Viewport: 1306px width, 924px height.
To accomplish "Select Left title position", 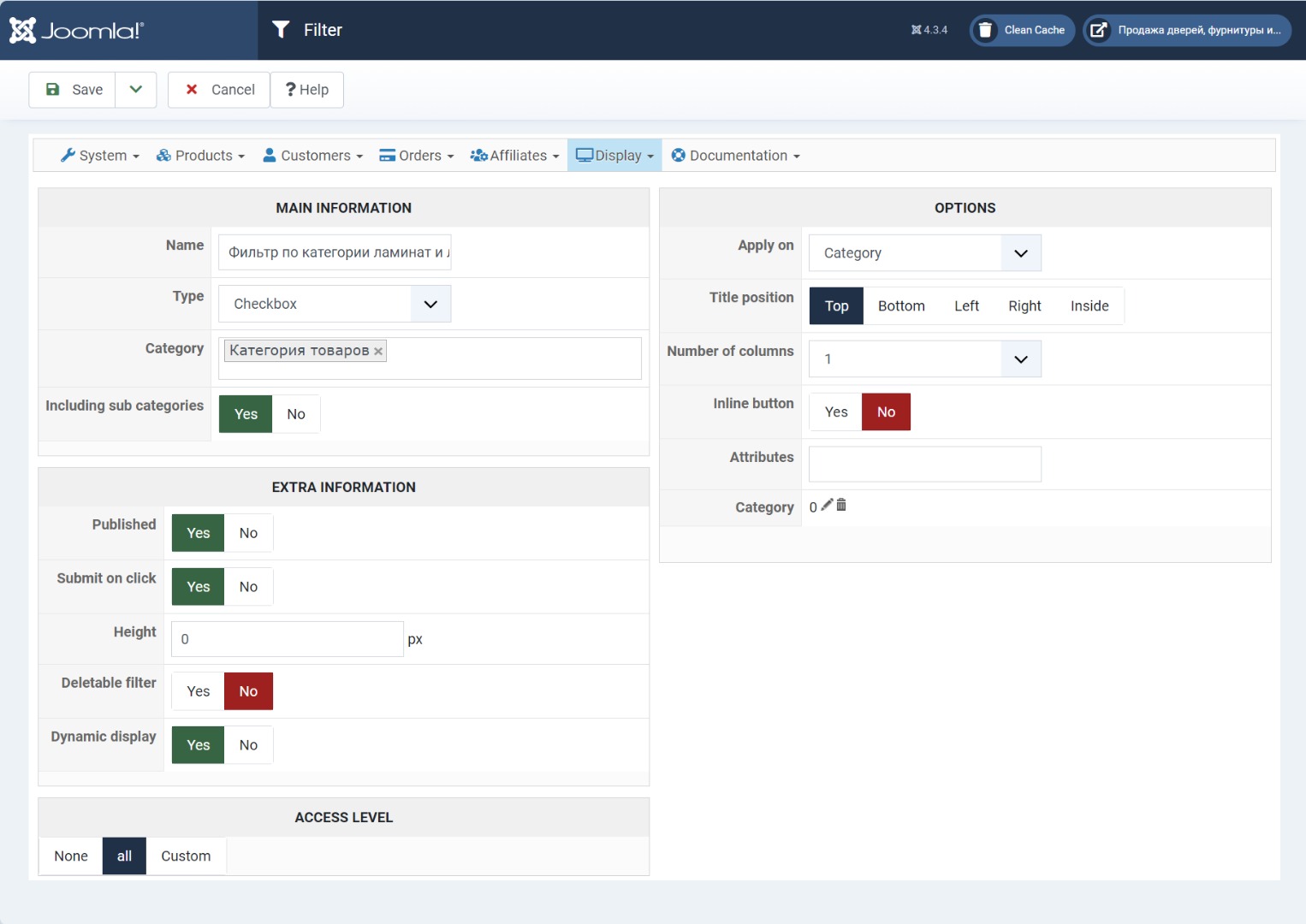I will click(x=966, y=306).
